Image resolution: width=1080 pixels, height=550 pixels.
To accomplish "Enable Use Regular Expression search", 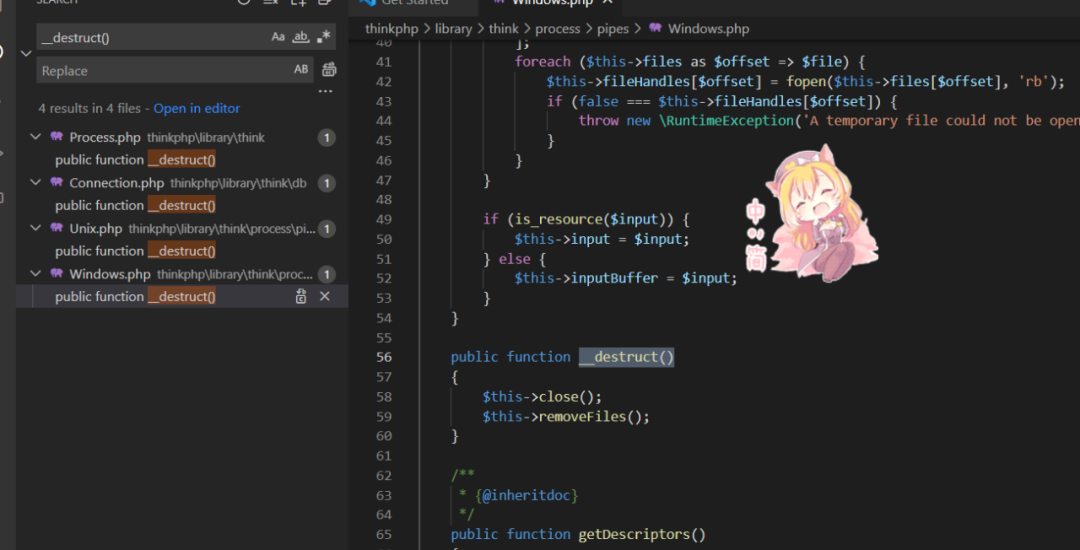I will (x=324, y=37).
